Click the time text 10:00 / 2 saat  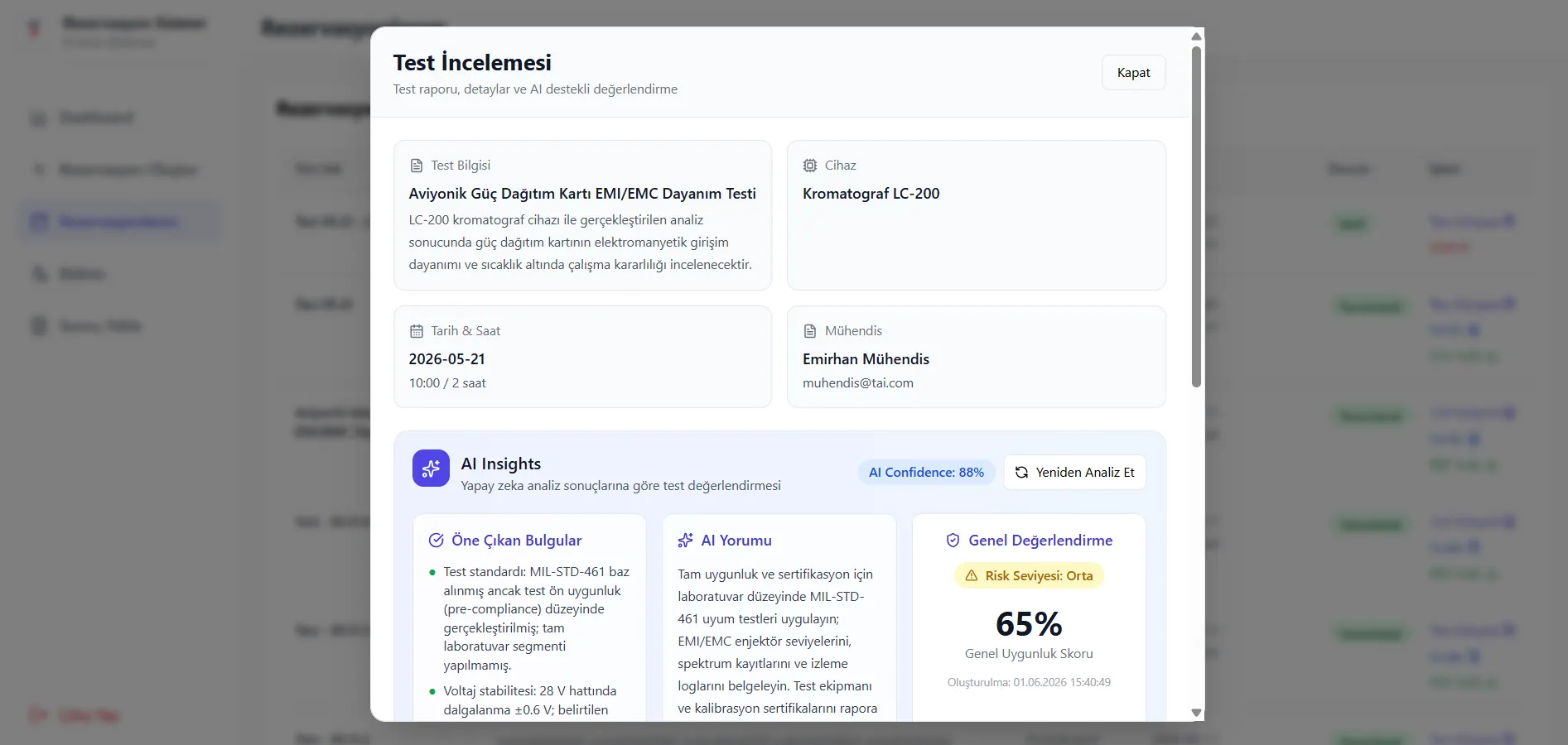447,383
